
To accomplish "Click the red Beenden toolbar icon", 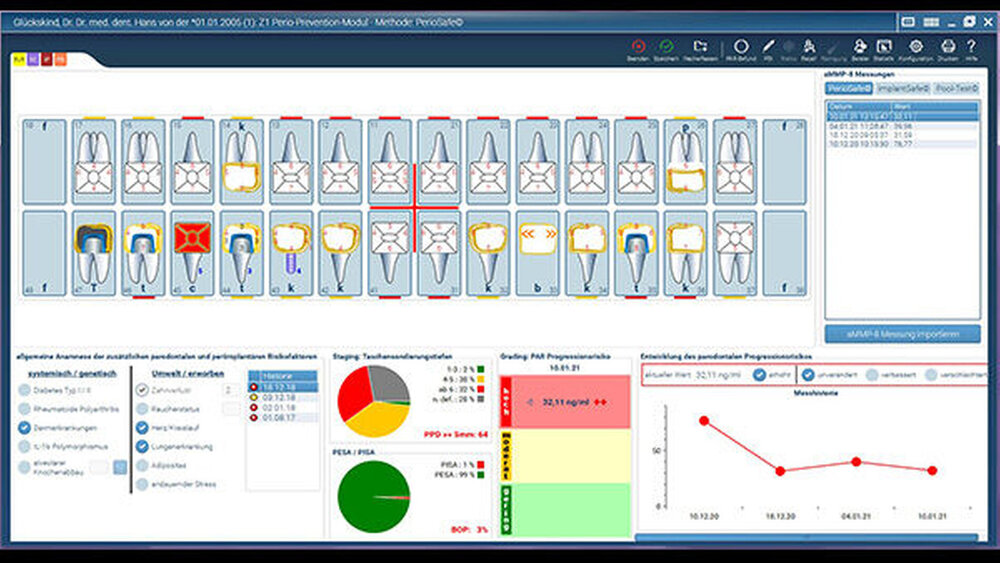I will pos(638,47).
